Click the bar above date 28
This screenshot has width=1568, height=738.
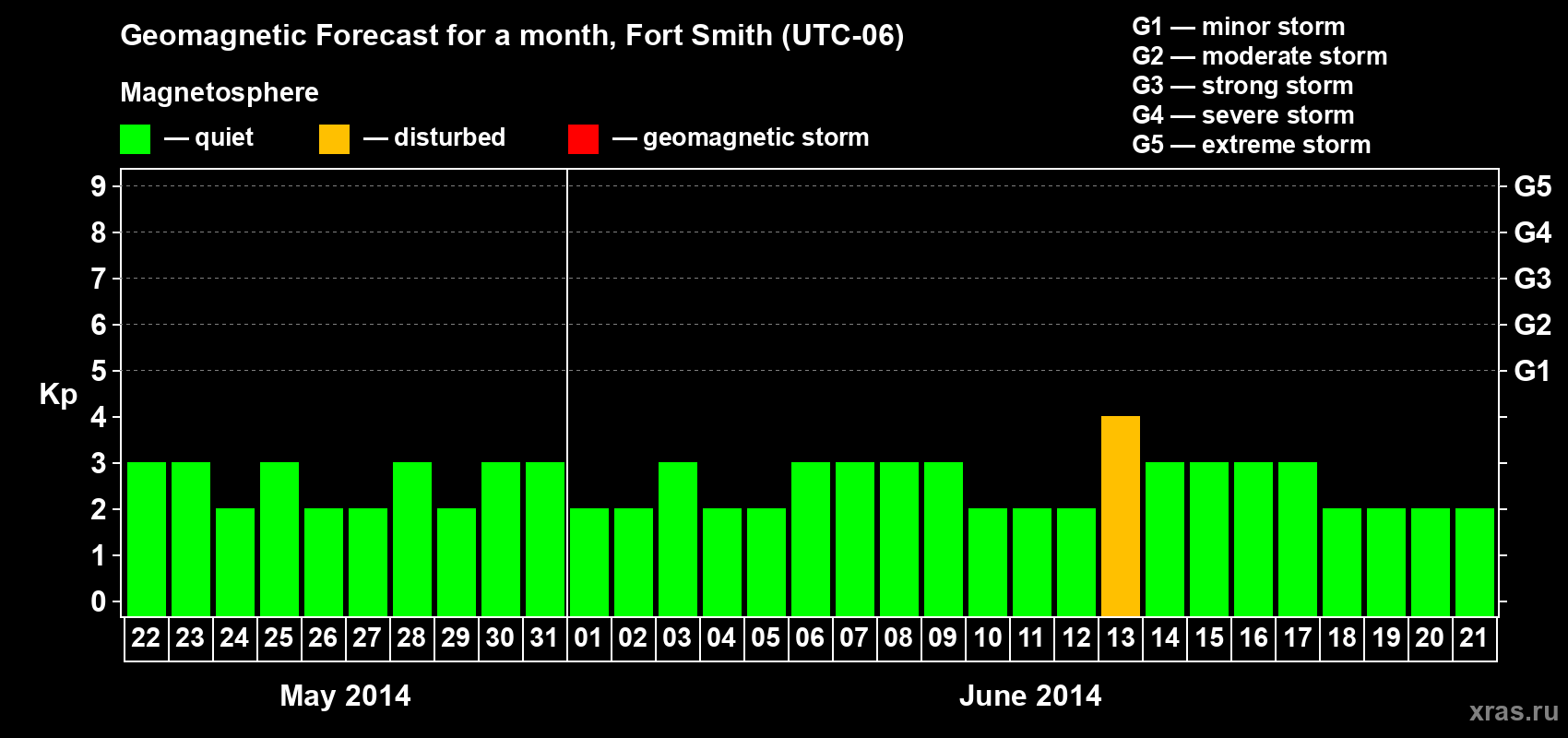[412, 539]
